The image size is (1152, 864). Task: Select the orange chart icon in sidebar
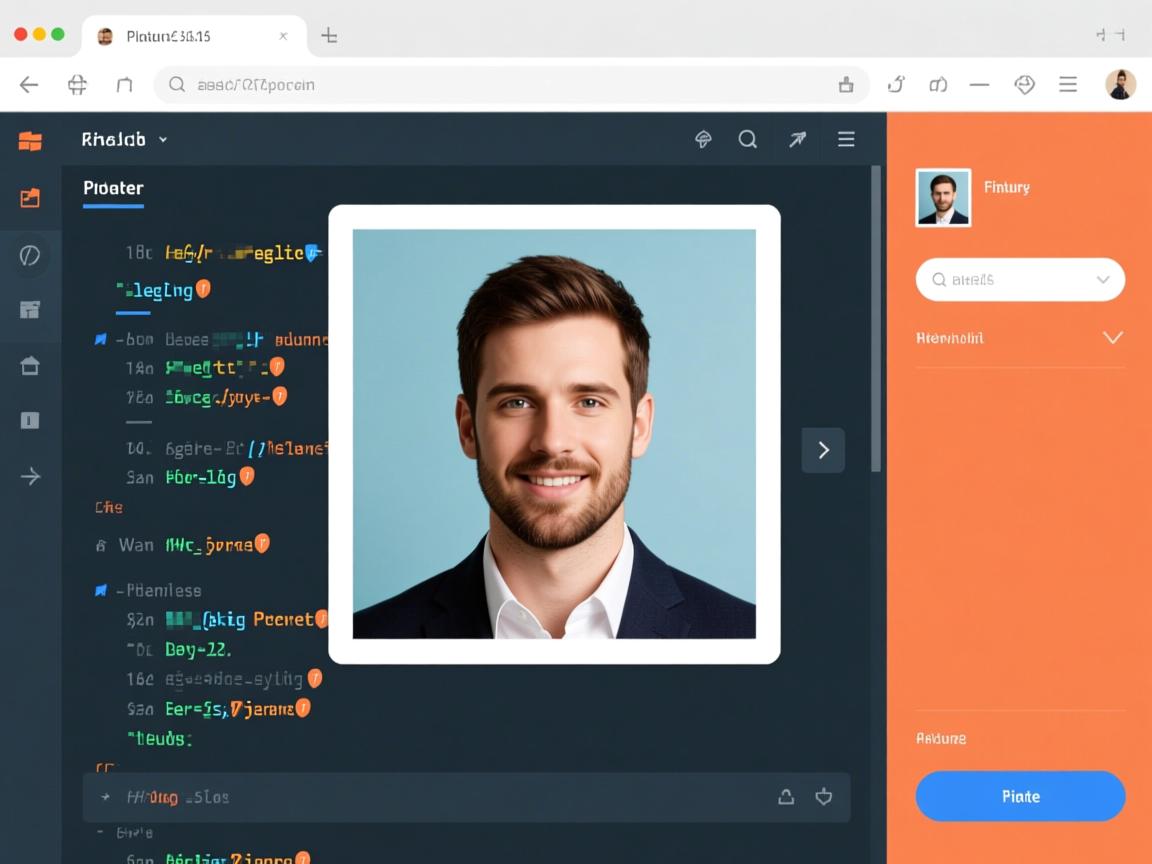click(30, 198)
